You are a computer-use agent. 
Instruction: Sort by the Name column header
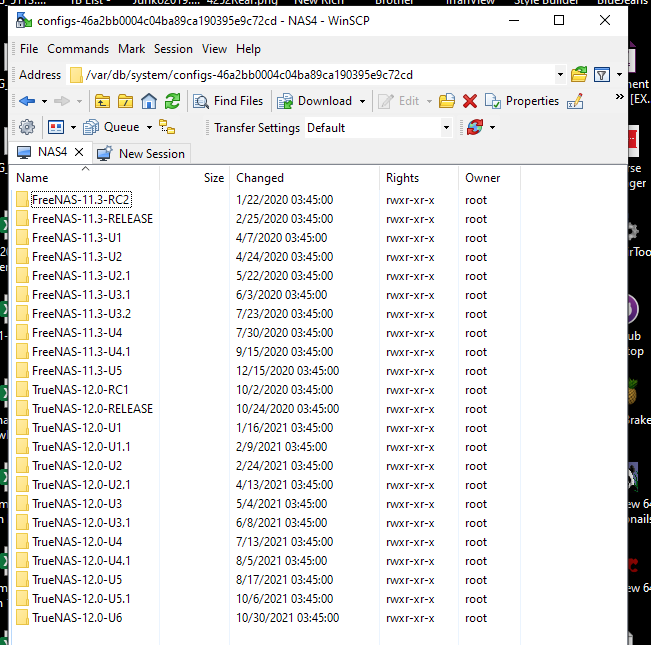(85, 178)
